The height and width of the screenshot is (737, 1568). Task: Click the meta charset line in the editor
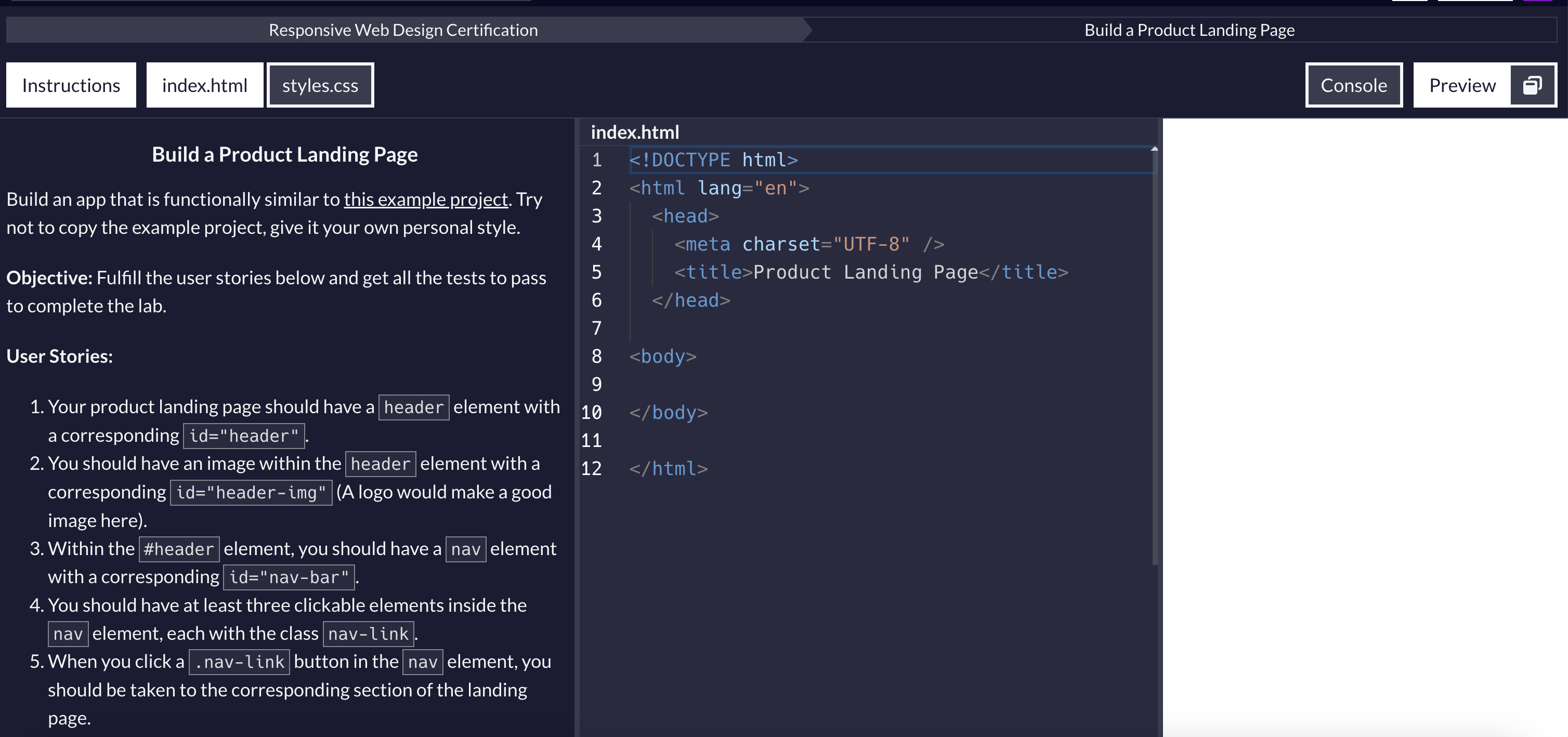(809, 244)
